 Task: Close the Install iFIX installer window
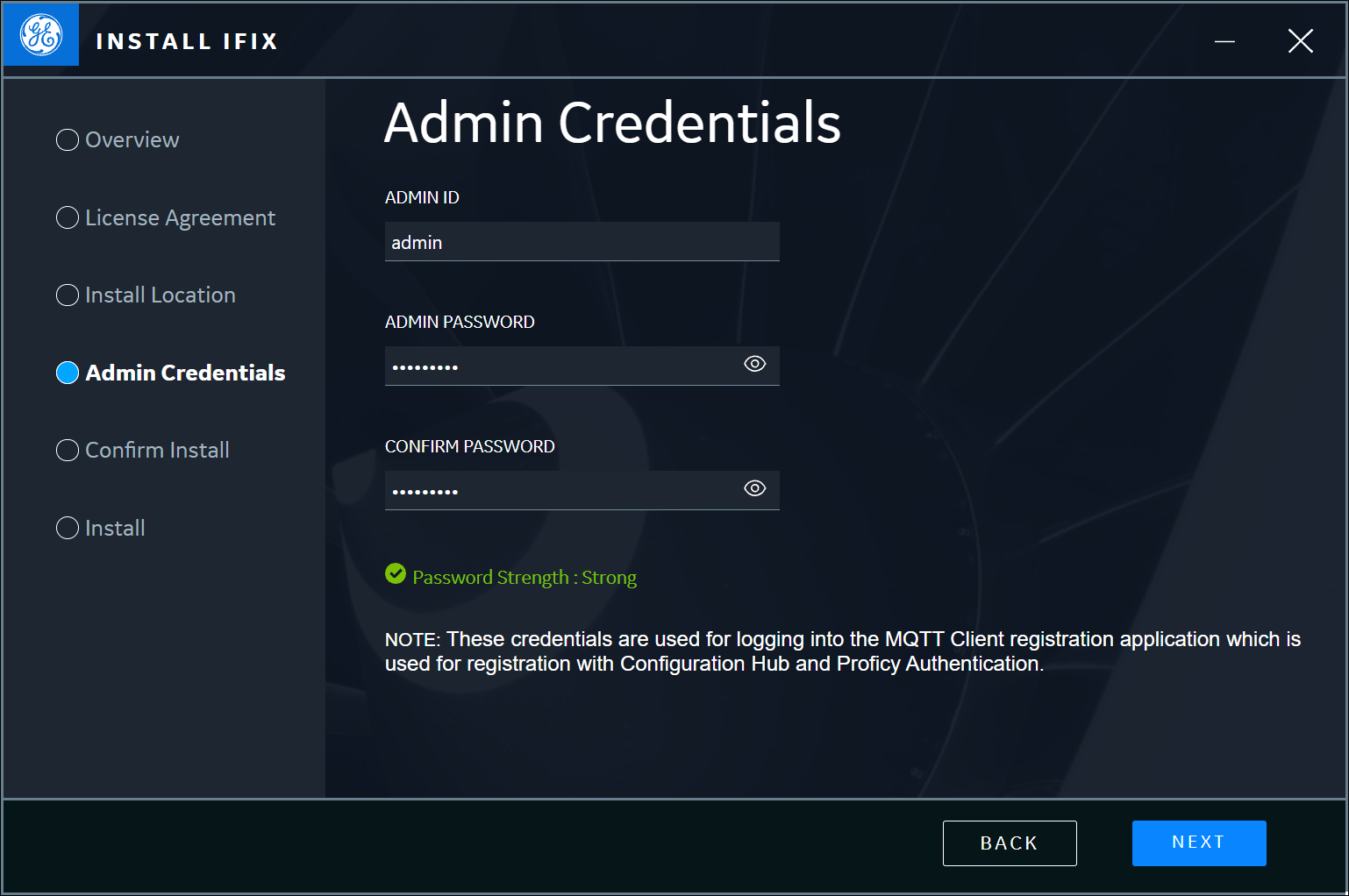click(1301, 41)
